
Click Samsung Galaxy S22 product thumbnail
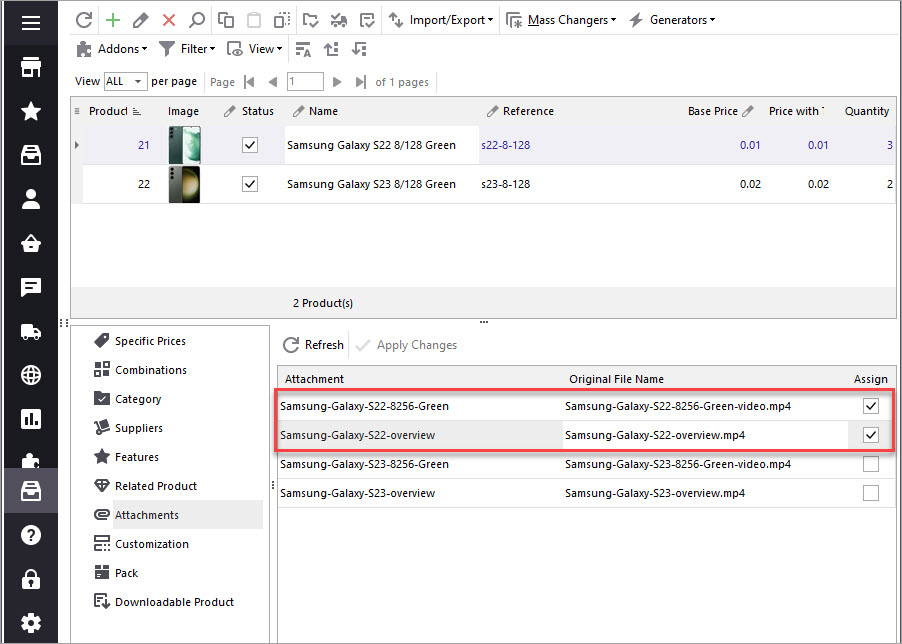185,145
